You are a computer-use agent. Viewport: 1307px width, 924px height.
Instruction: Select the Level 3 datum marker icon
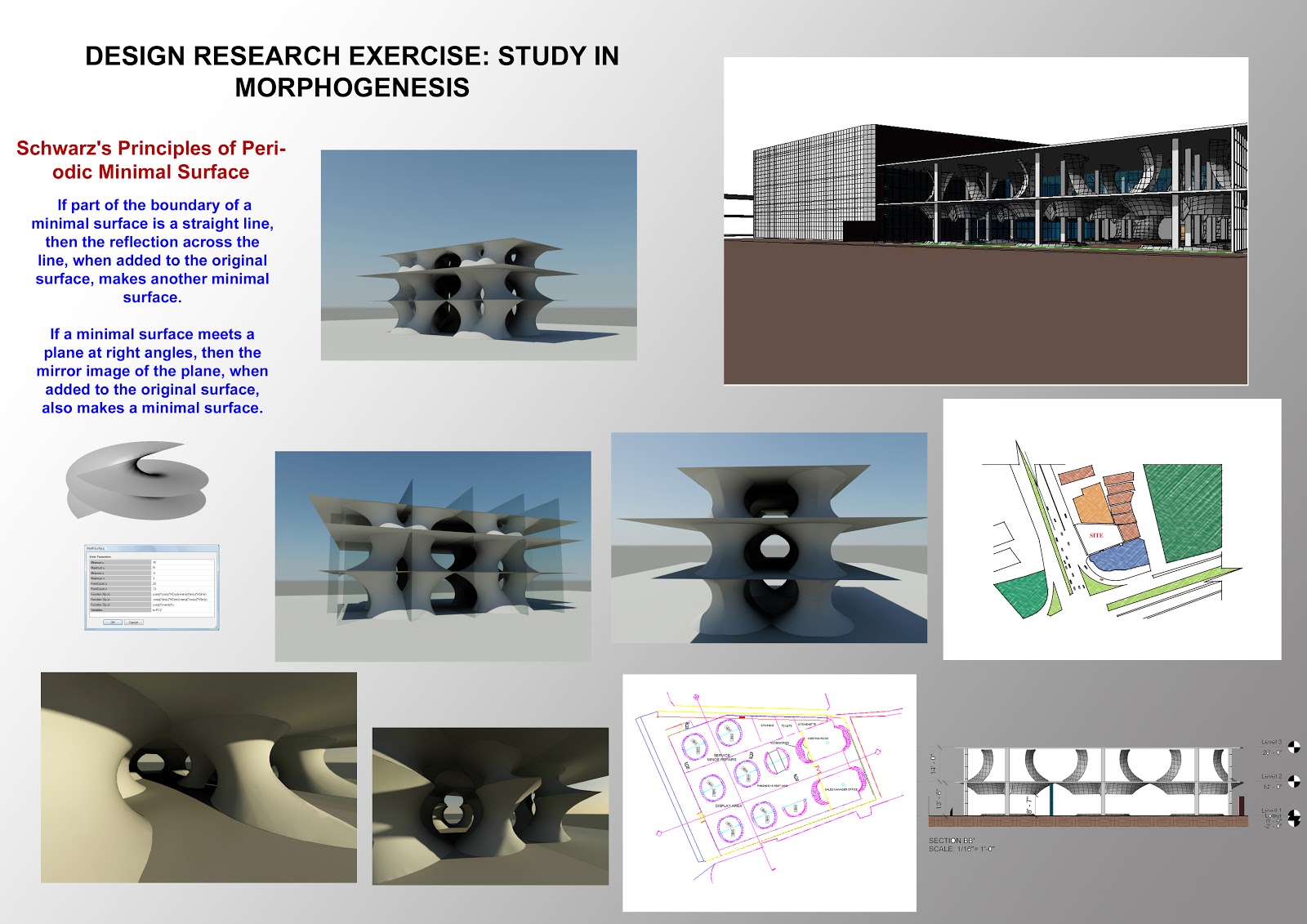1294,747
